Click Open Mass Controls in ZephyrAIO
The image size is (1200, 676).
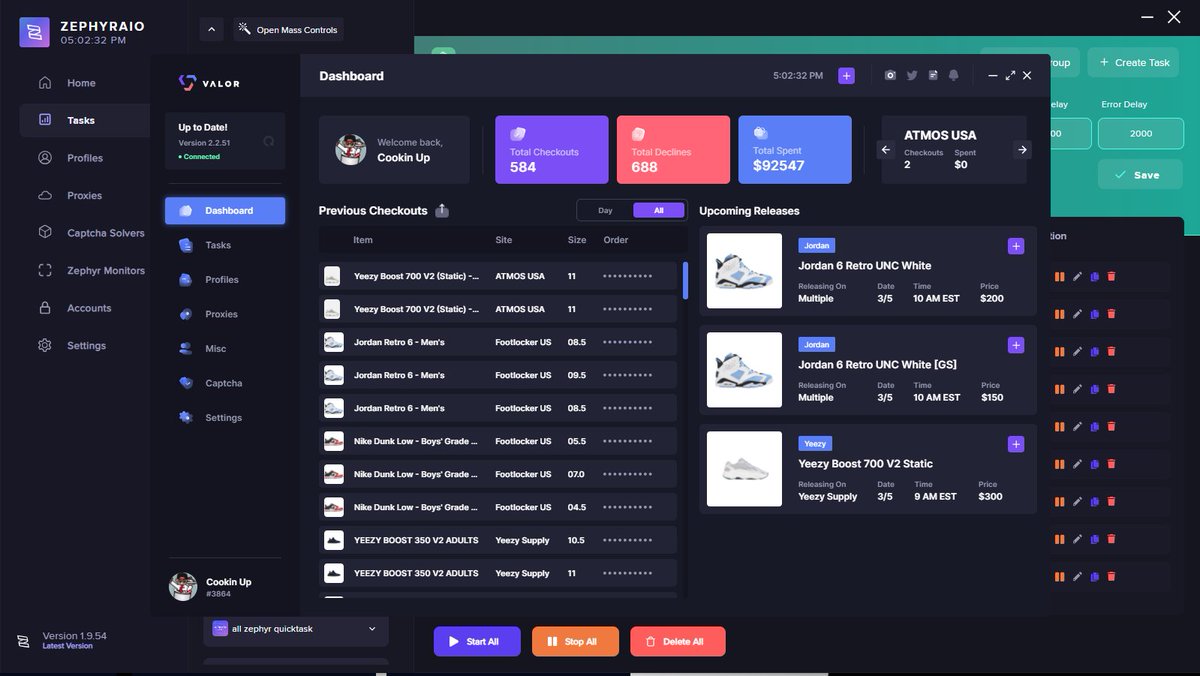[288, 30]
